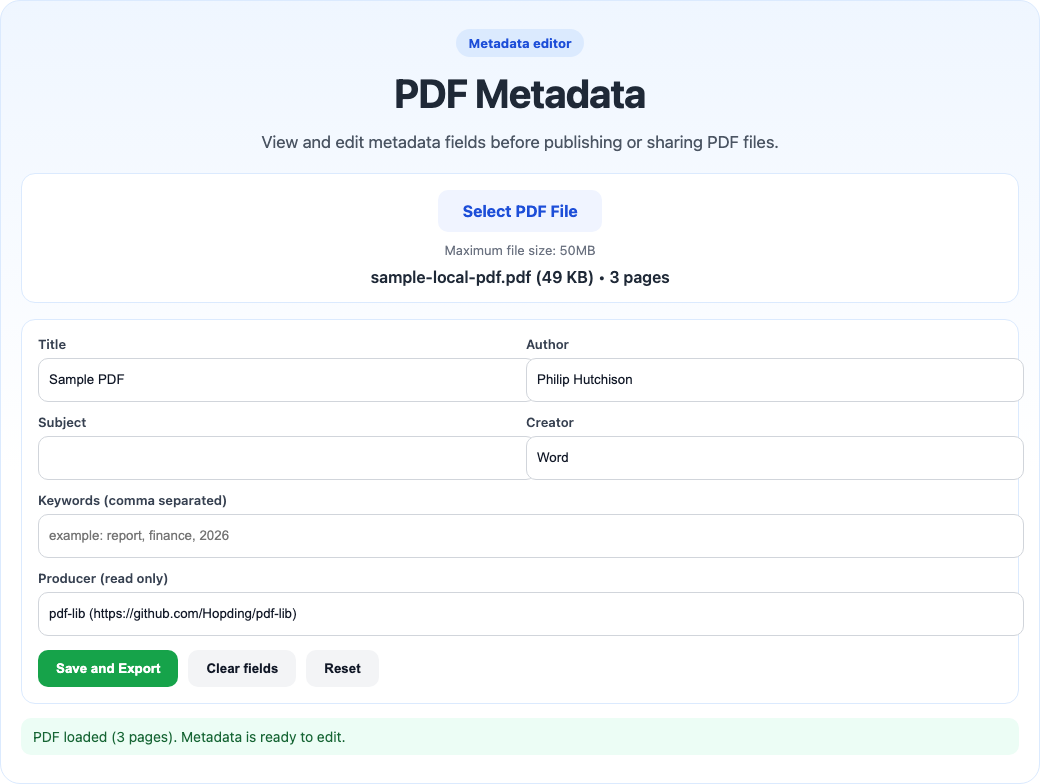
Task: Focus the empty Subject input
Action: point(280,458)
